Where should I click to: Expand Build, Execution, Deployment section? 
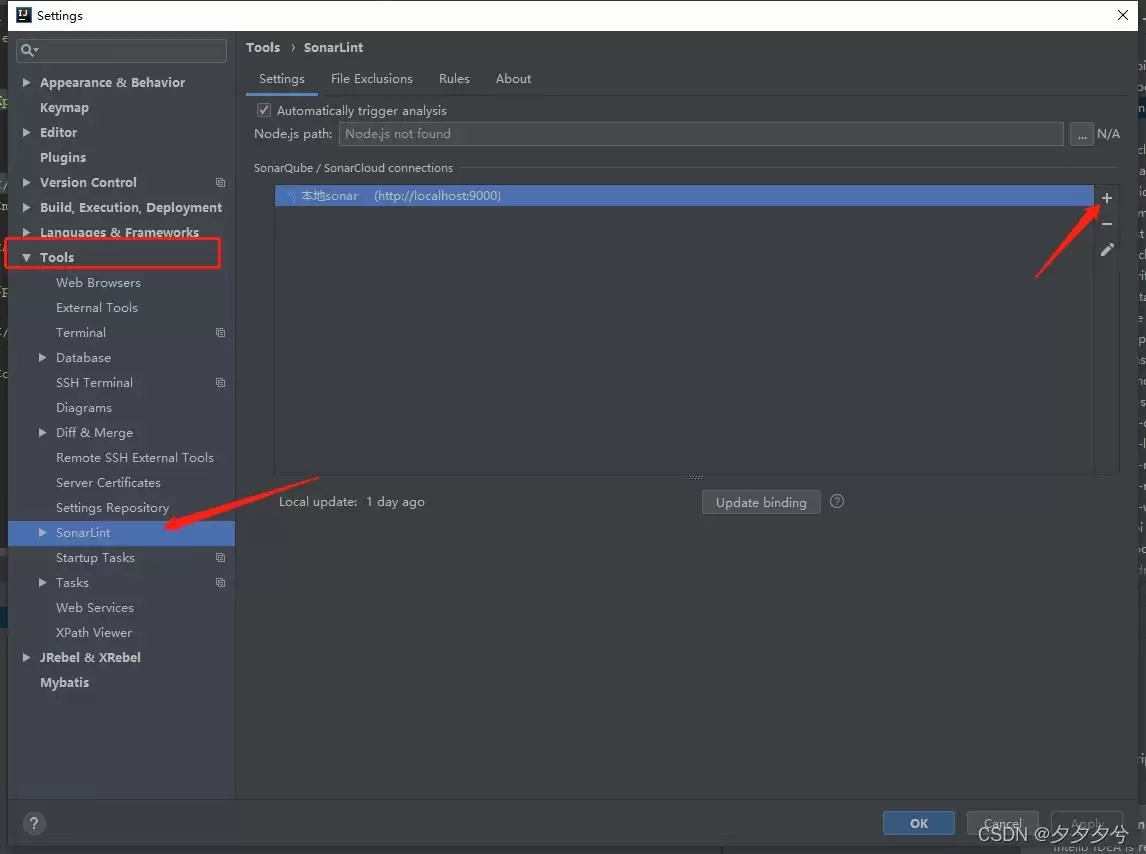tap(26, 208)
